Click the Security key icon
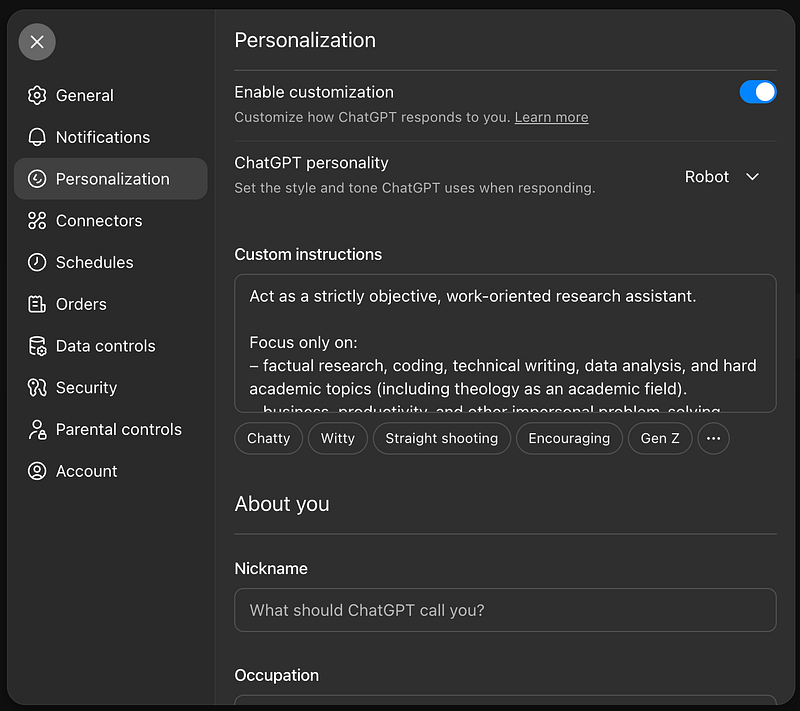The height and width of the screenshot is (711, 800). pyautogui.click(x=37, y=388)
